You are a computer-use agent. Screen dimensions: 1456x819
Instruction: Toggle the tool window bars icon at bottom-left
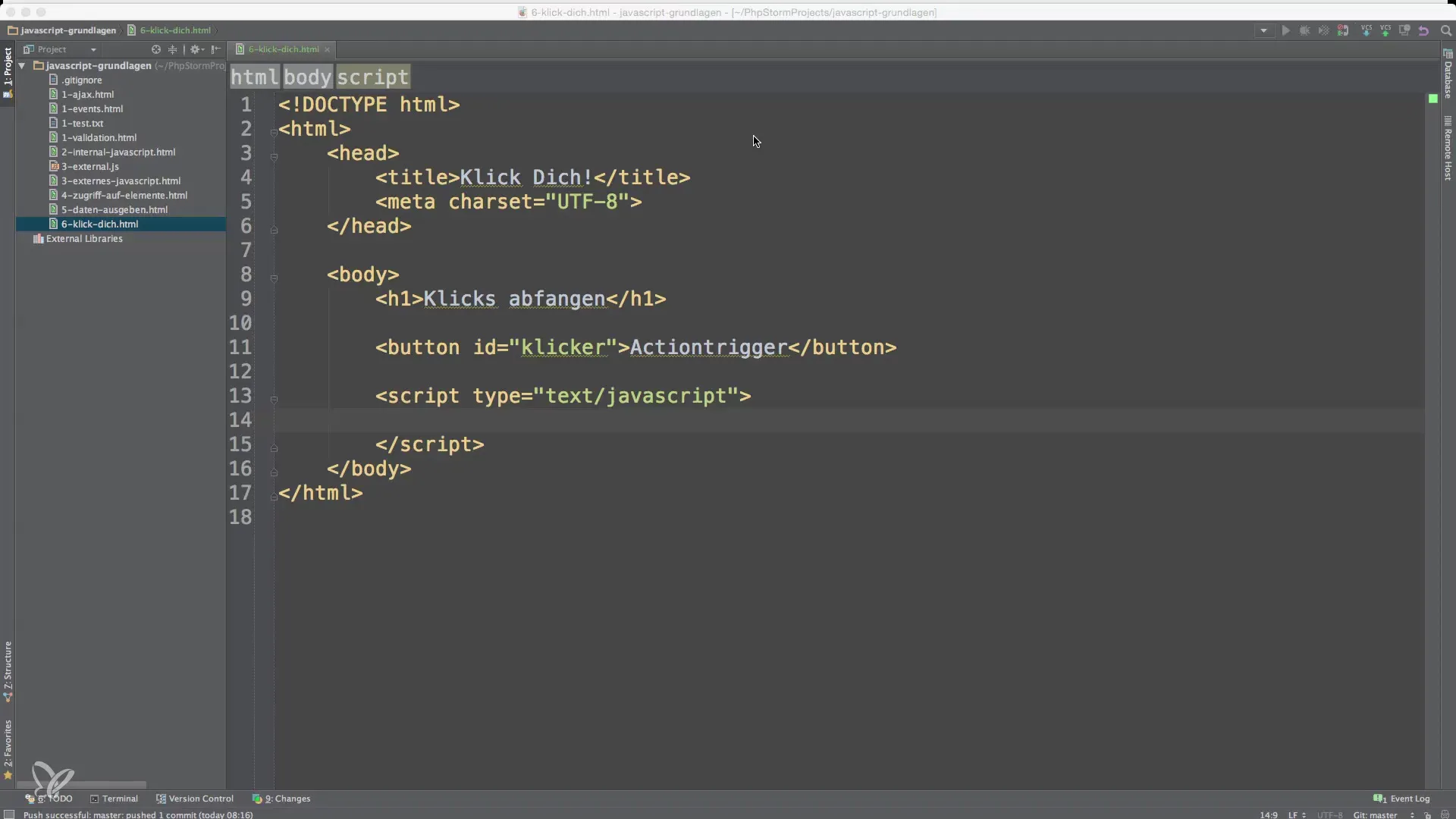pos(8,814)
